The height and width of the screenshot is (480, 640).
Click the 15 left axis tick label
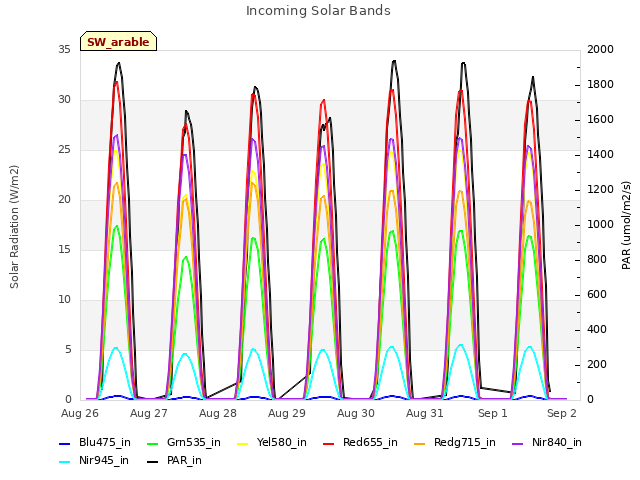(x=64, y=250)
